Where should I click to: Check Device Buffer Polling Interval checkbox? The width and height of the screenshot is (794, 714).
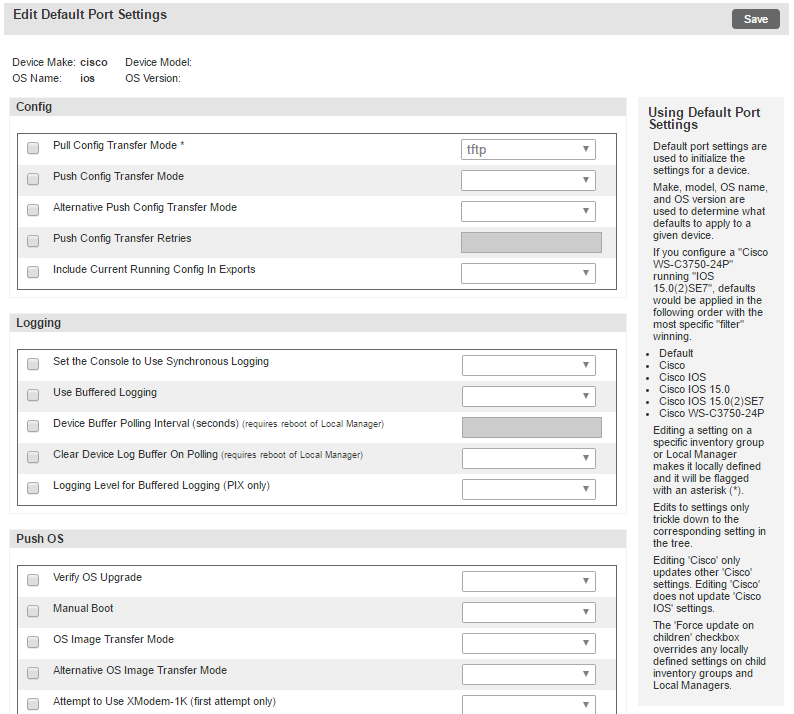[x=33, y=426]
